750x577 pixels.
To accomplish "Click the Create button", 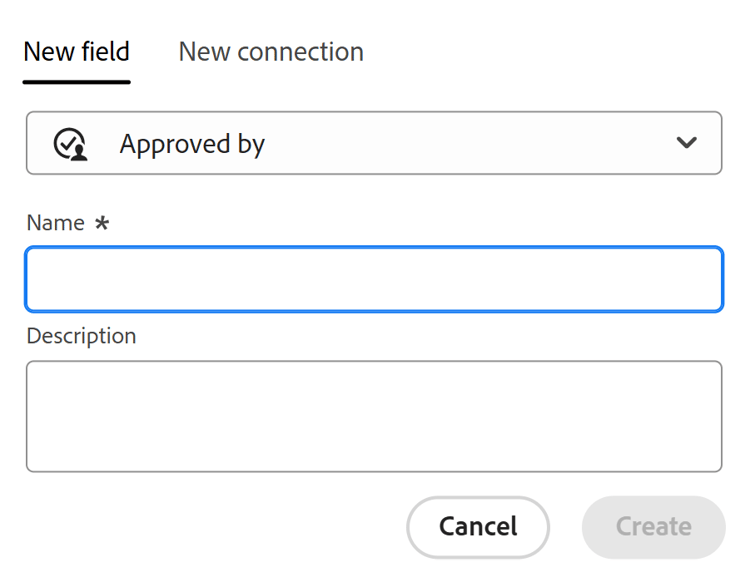I will (653, 526).
